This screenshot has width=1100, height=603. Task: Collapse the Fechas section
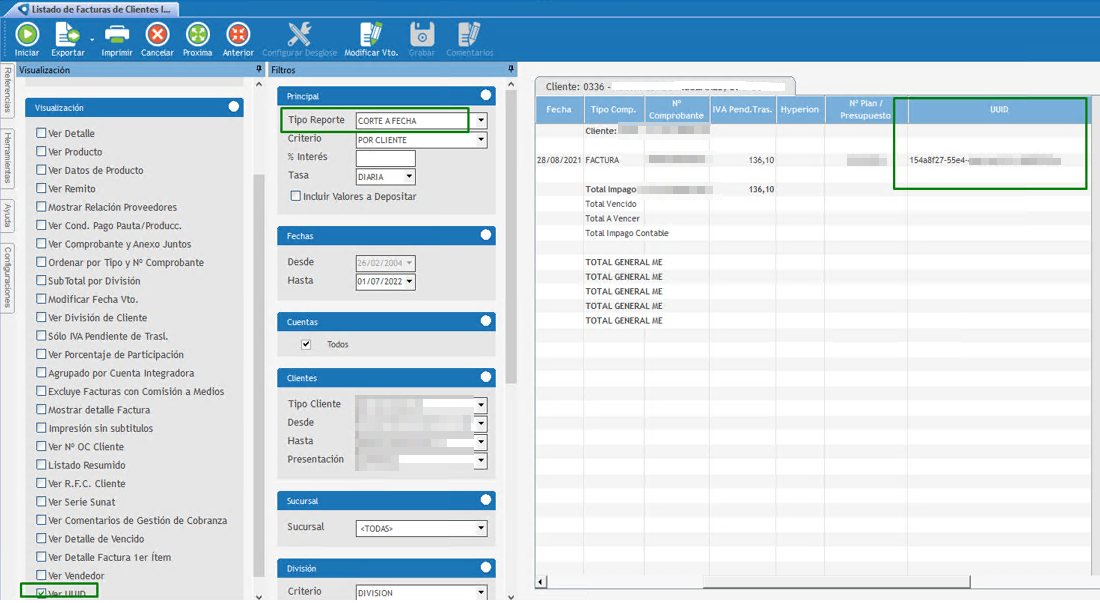click(x=485, y=236)
